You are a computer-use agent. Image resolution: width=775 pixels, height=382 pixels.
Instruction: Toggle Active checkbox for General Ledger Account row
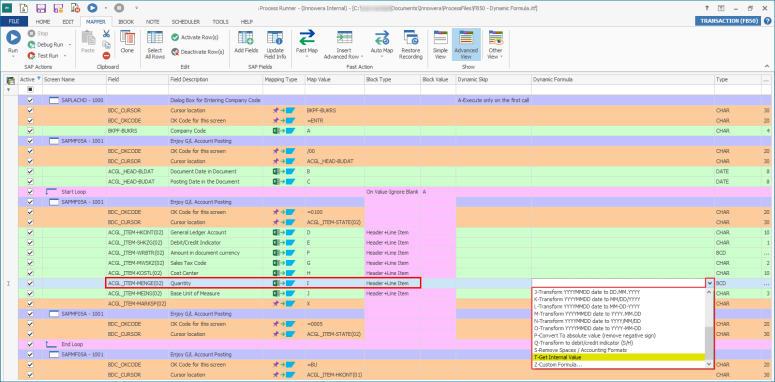point(30,232)
